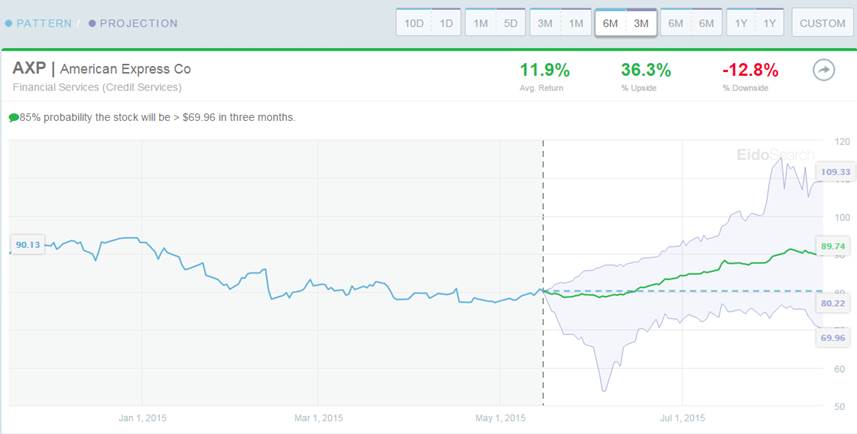Click Financial Services (Credit Services) sector text
The height and width of the screenshot is (434, 857).
[97, 87]
